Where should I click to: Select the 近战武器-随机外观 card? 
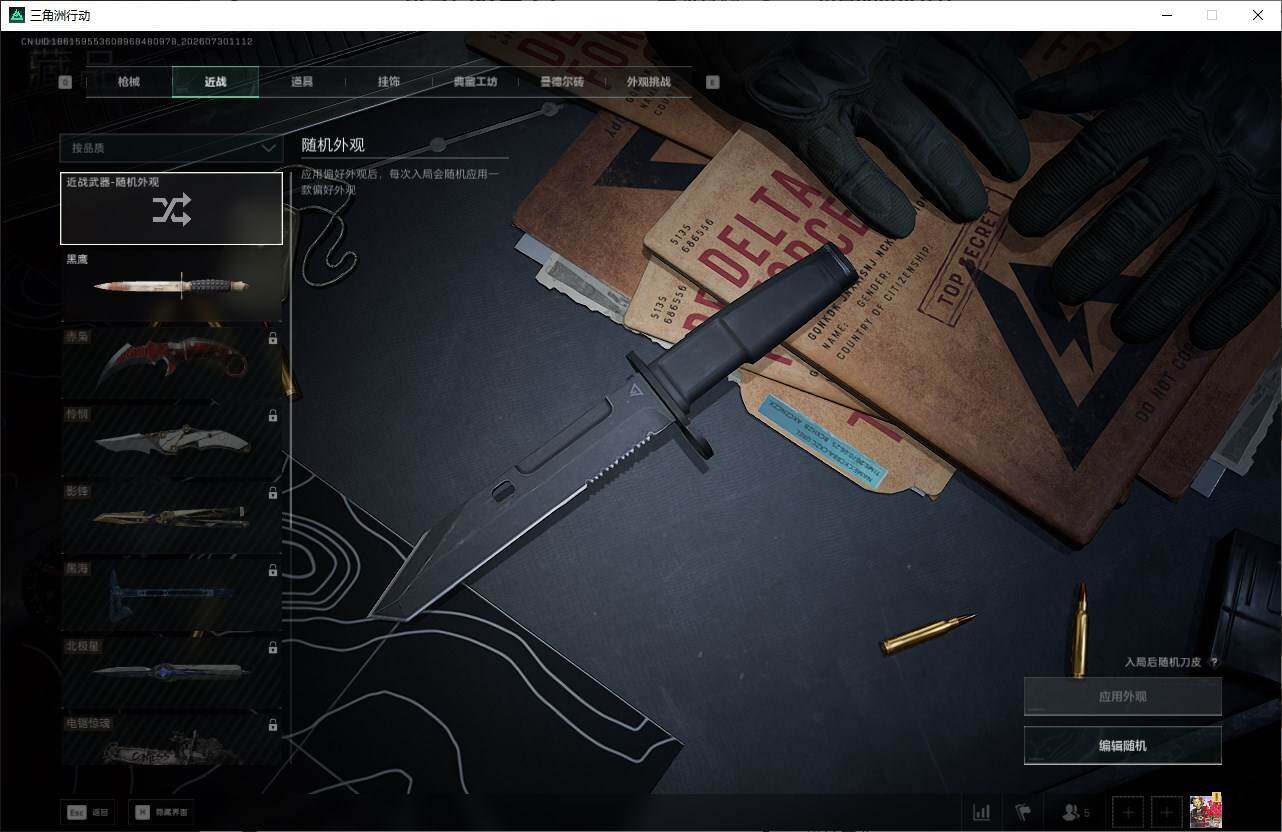click(x=171, y=208)
